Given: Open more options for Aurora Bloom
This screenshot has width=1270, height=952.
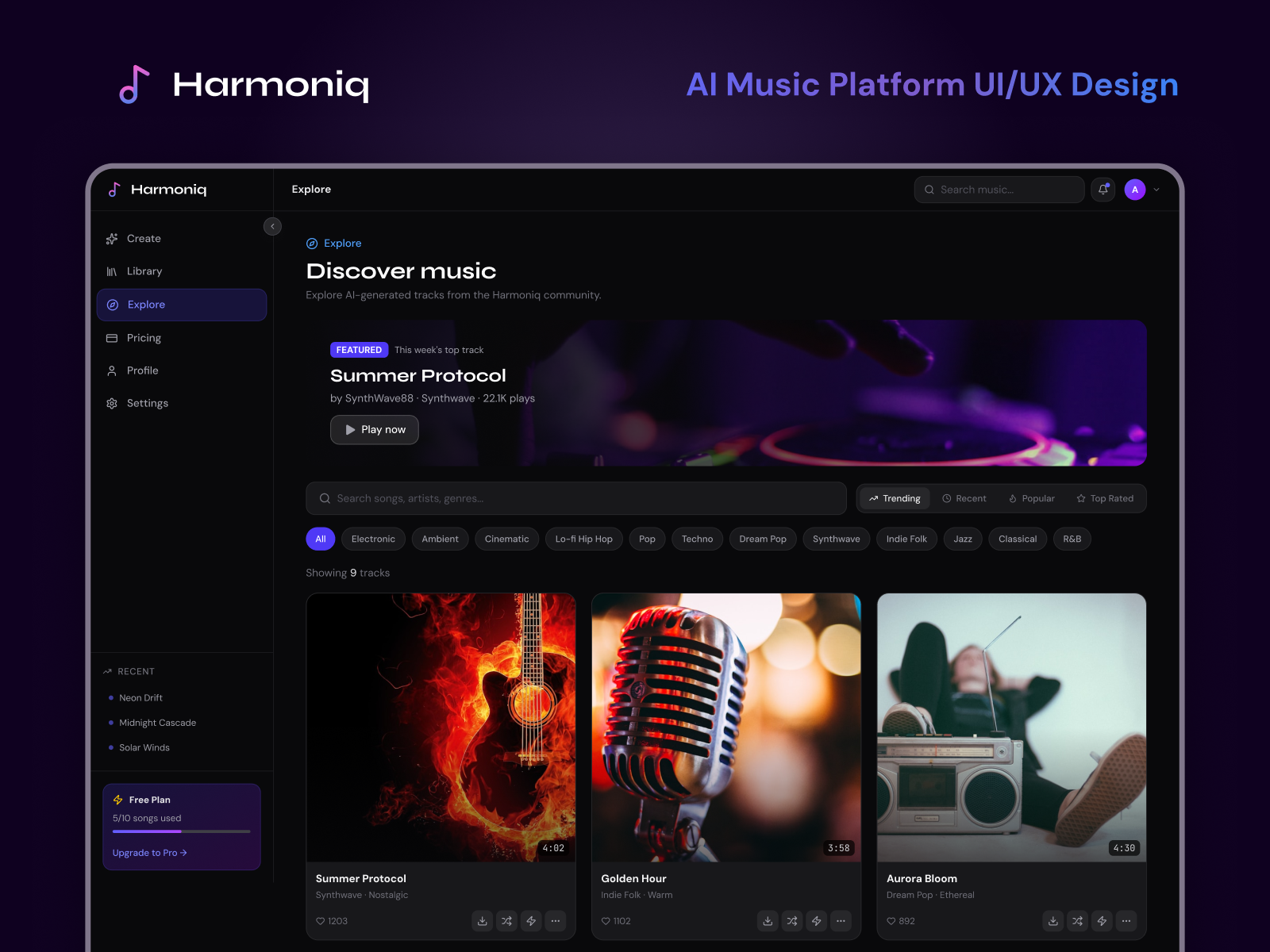Looking at the screenshot, I should 1126,921.
